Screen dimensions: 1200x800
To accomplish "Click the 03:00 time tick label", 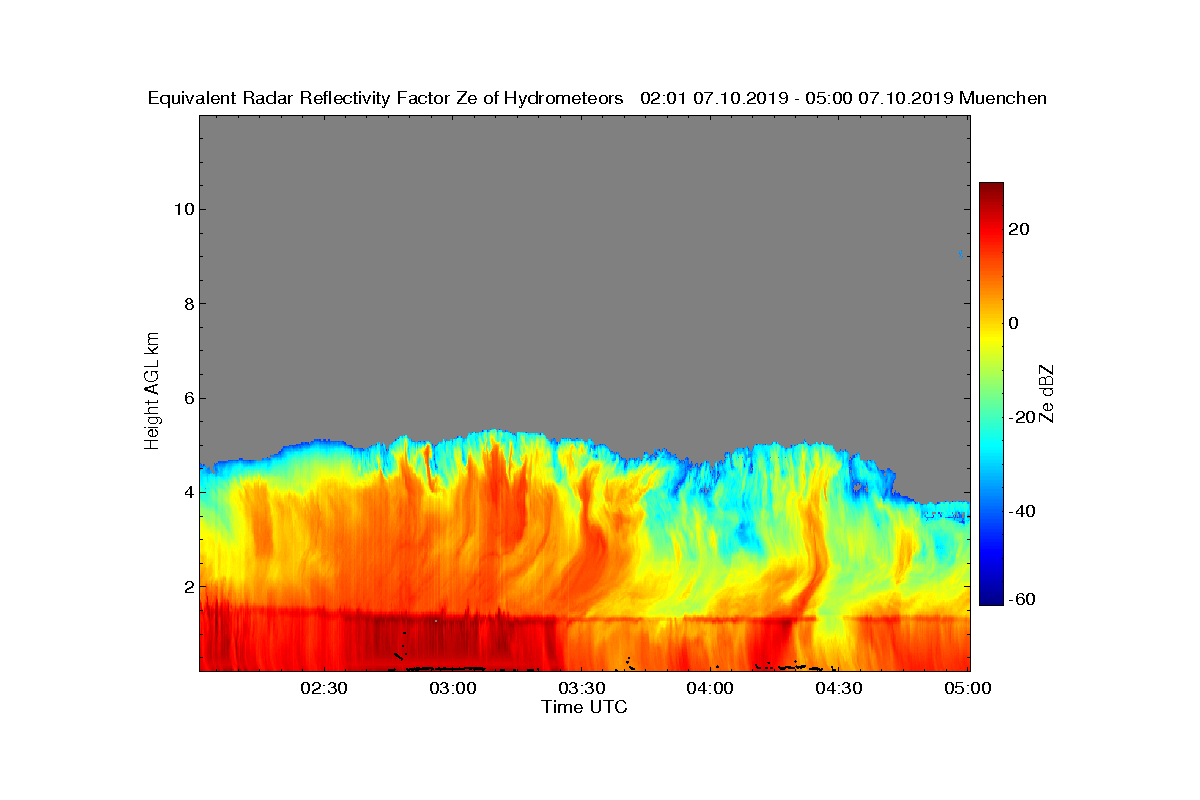I will [452, 689].
